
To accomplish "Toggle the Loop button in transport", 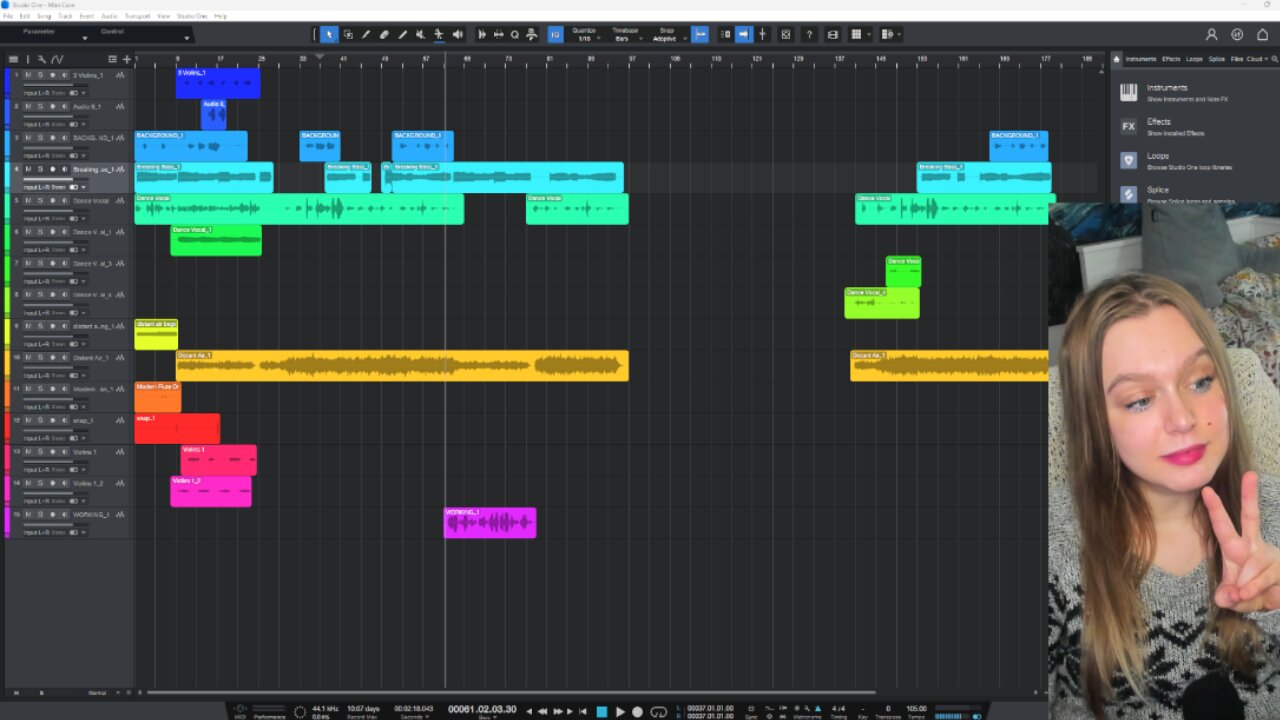I will pyautogui.click(x=658, y=712).
